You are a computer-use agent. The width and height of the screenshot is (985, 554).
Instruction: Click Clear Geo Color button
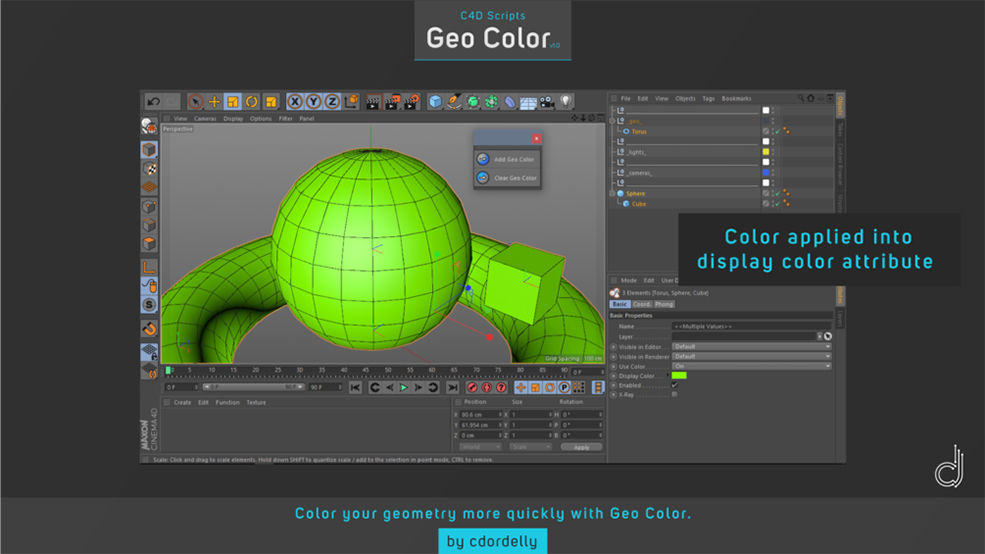507,178
